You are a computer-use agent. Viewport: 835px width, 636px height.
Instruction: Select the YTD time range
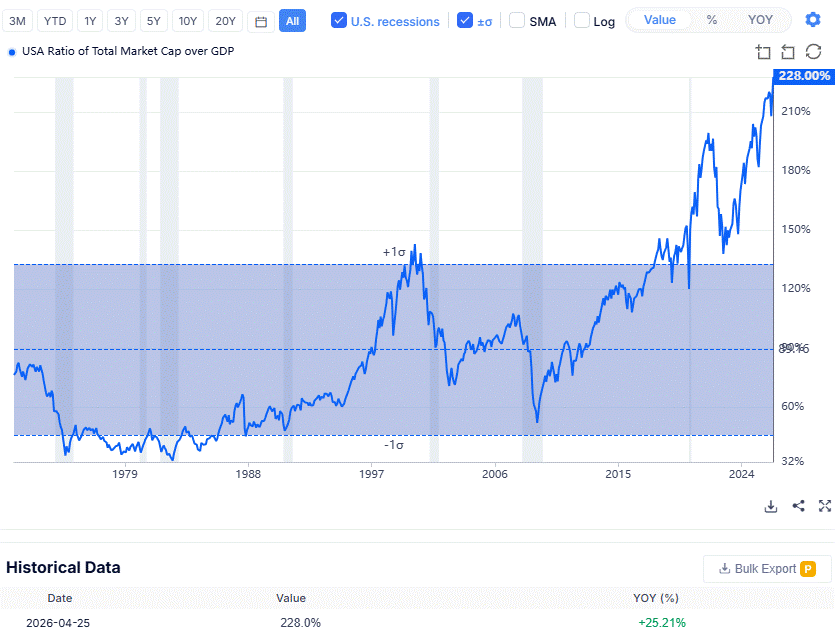point(55,21)
